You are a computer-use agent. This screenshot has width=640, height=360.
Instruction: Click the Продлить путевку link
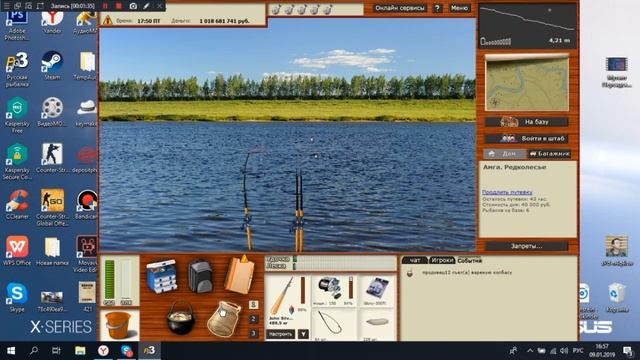[x=507, y=192]
